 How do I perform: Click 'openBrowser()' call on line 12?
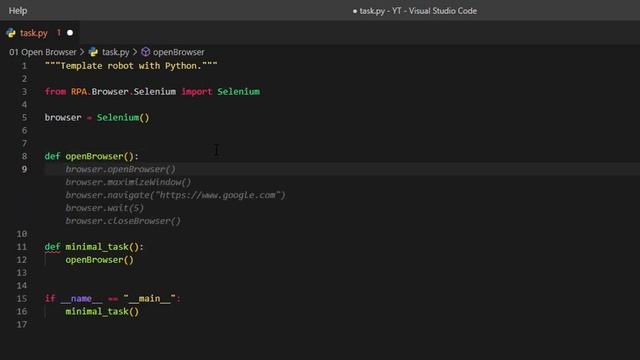pyautogui.click(x=100, y=260)
